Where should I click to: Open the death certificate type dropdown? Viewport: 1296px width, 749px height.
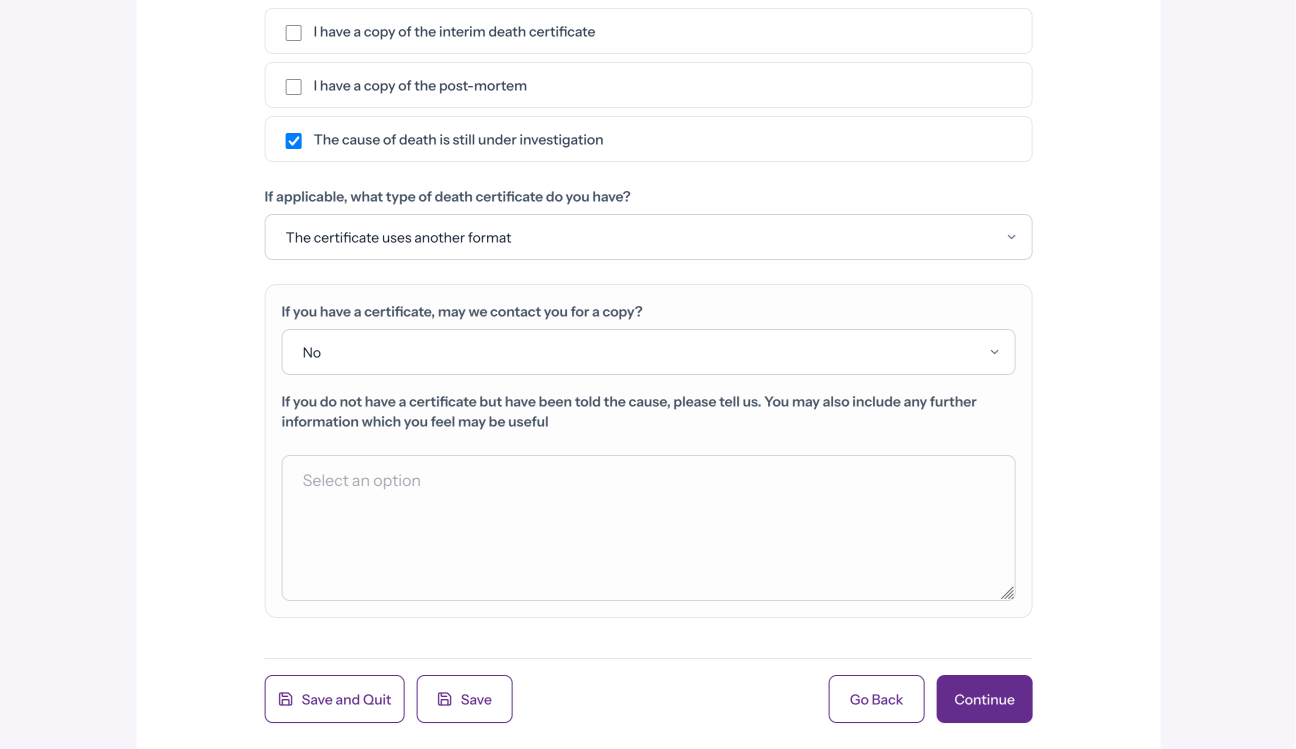pyautogui.click(x=648, y=237)
